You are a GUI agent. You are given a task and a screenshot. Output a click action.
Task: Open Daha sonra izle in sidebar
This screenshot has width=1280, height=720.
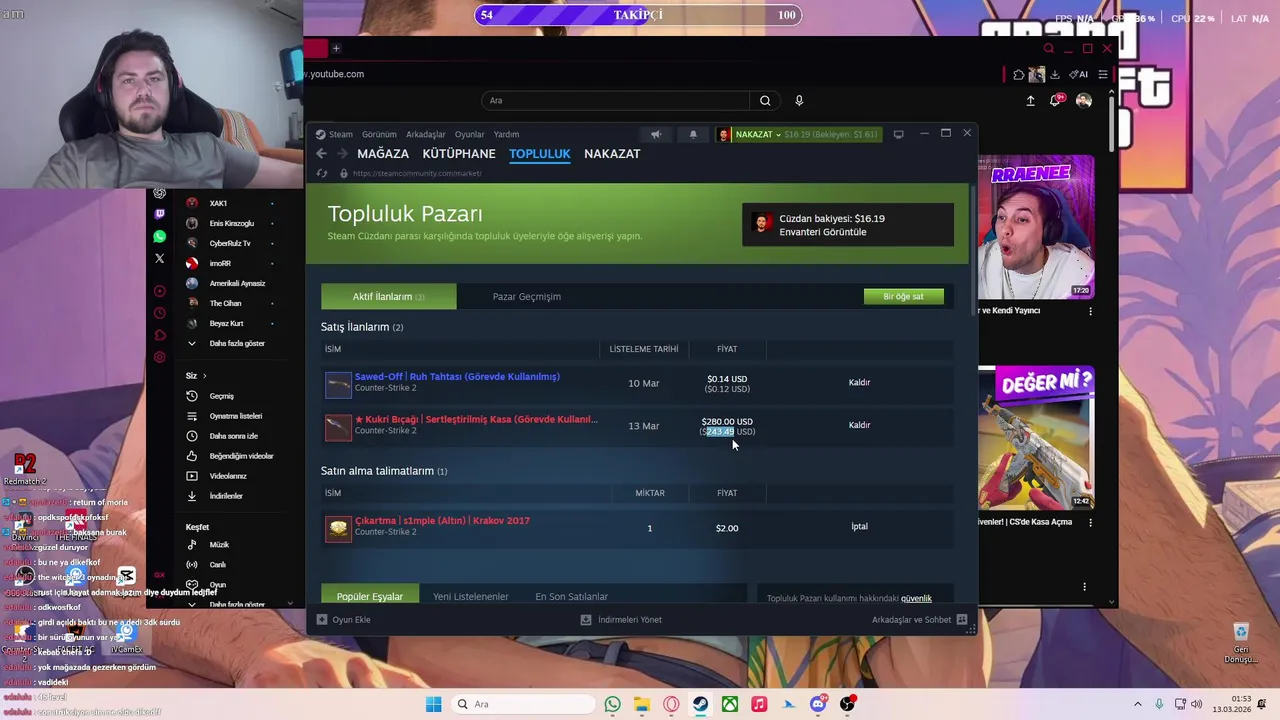point(222,436)
